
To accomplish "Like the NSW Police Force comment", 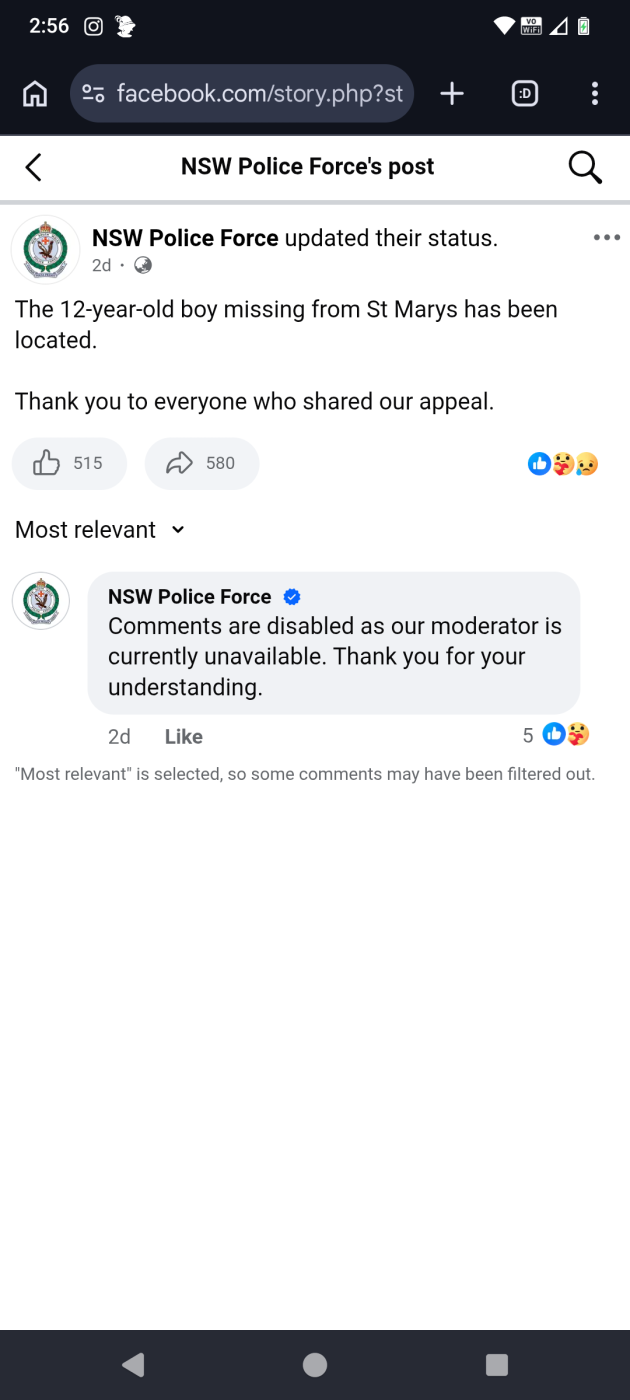I will pos(184,737).
